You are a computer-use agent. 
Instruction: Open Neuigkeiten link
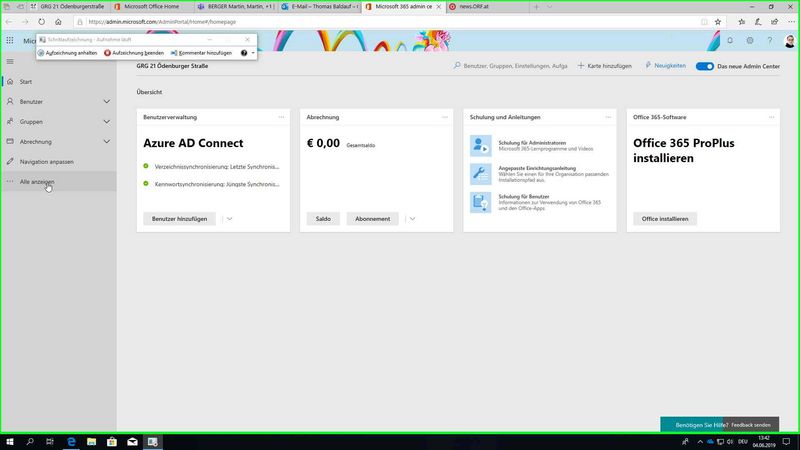tap(665, 66)
